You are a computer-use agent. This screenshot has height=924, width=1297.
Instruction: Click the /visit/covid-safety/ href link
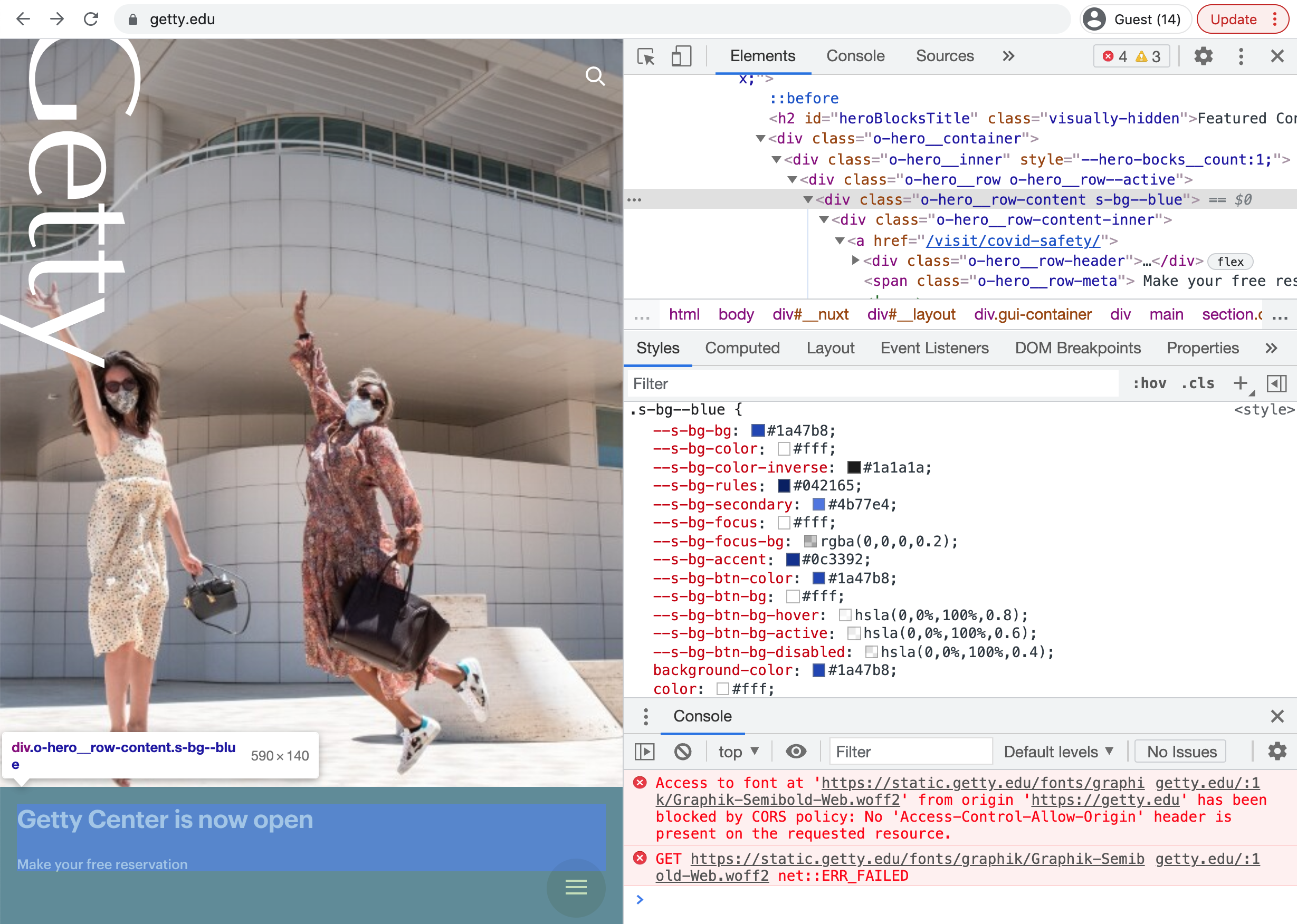pyautogui.click(x=1013, y=240)
